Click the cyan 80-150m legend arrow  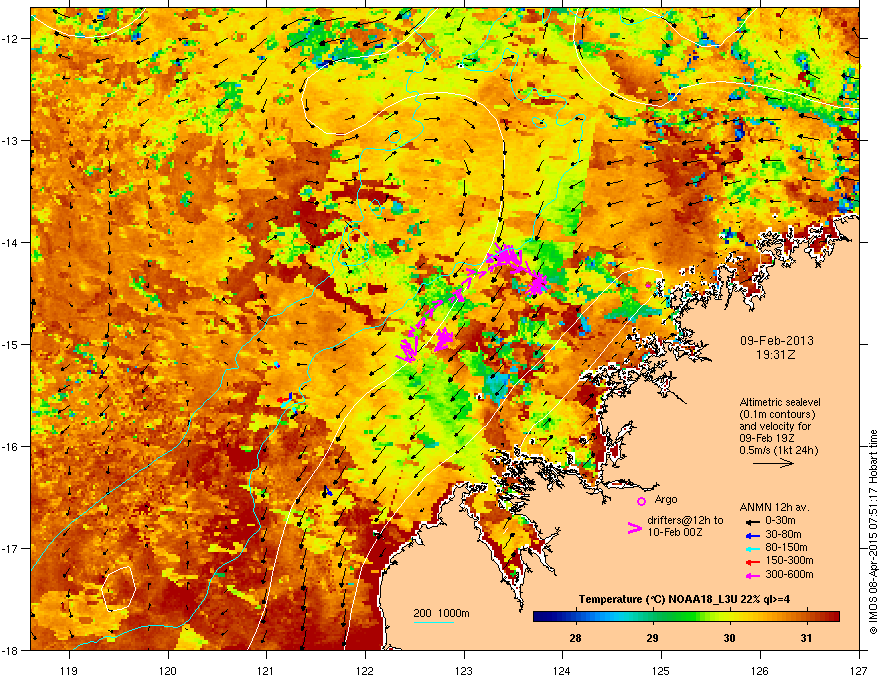click(752, 548)
